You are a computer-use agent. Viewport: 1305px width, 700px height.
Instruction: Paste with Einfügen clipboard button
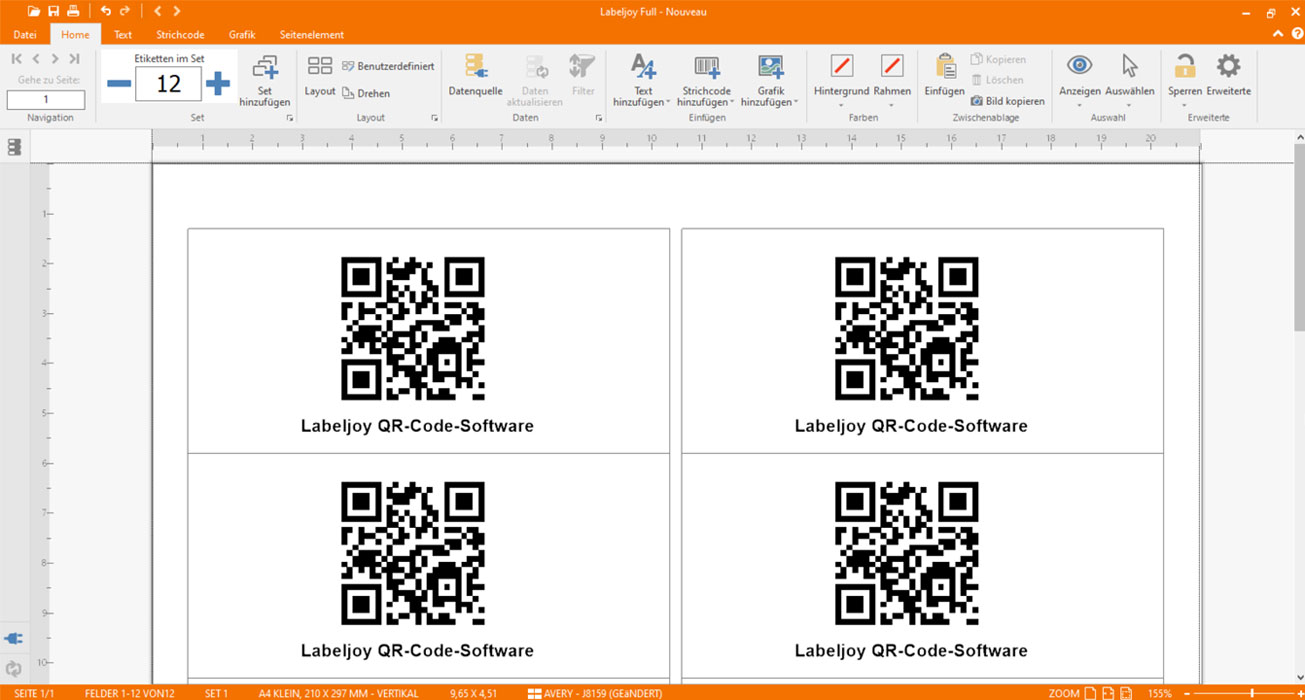(944, 76)
